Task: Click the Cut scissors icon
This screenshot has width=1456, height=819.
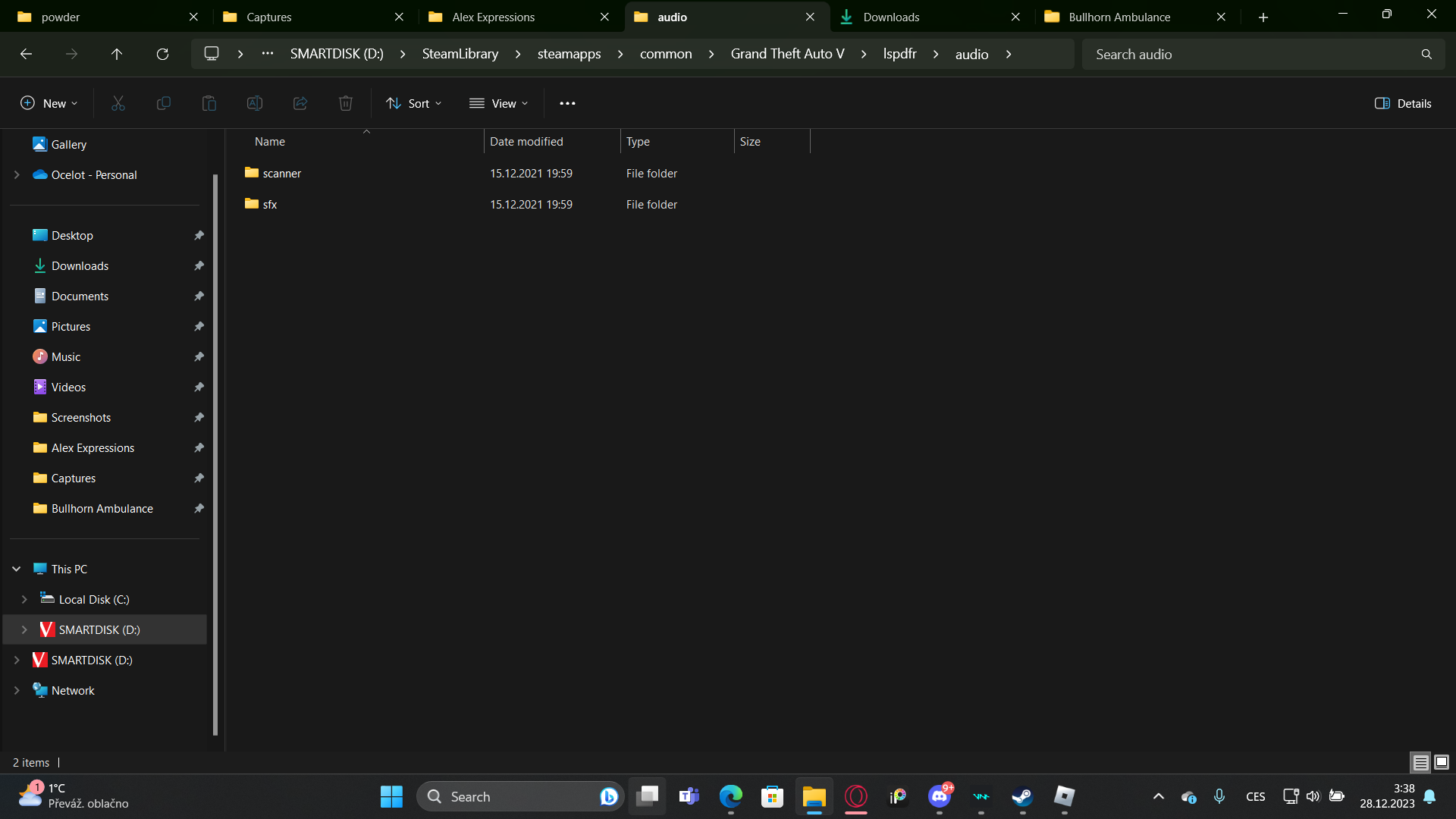Action: pyautogui.click(x=118, y=103)
